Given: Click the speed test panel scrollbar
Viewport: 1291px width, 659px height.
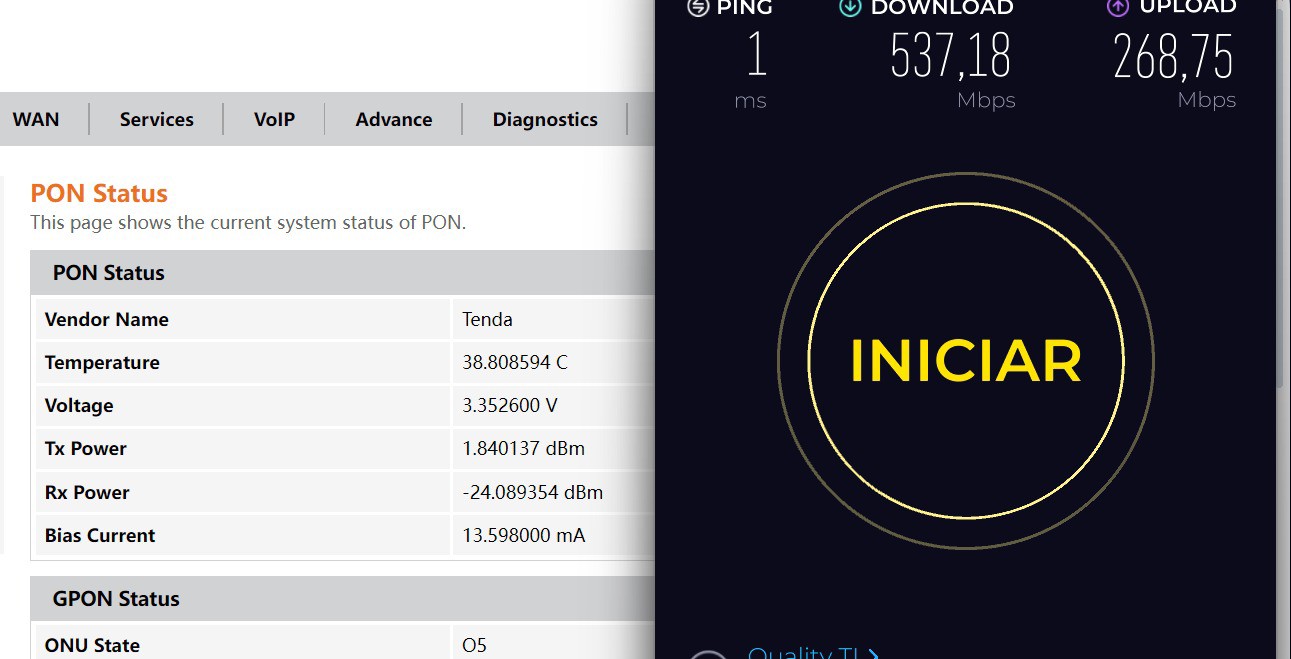Looking at the screenshot, I should point(1283,200).
